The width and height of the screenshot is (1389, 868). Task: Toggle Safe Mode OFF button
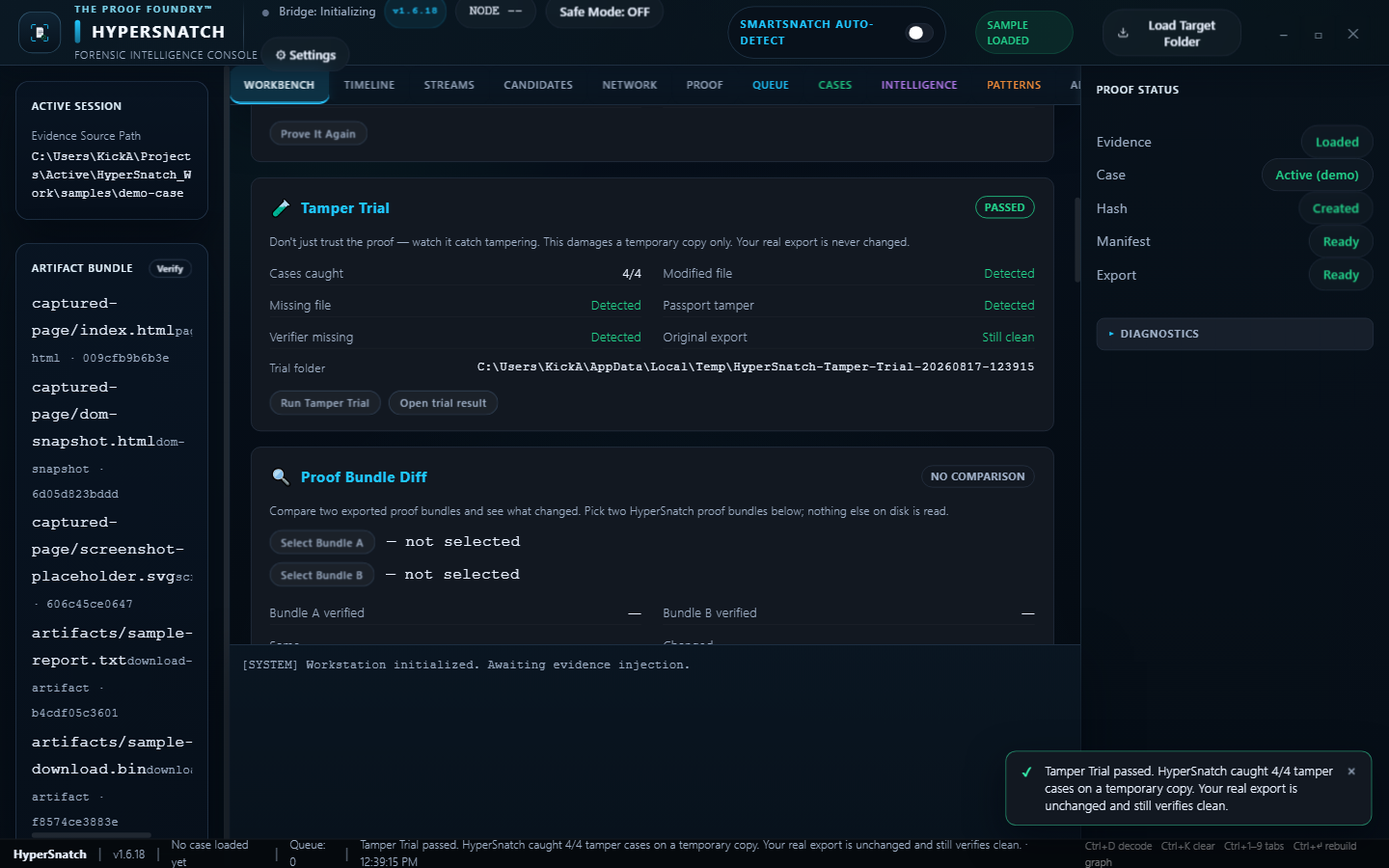pos(605,12)
